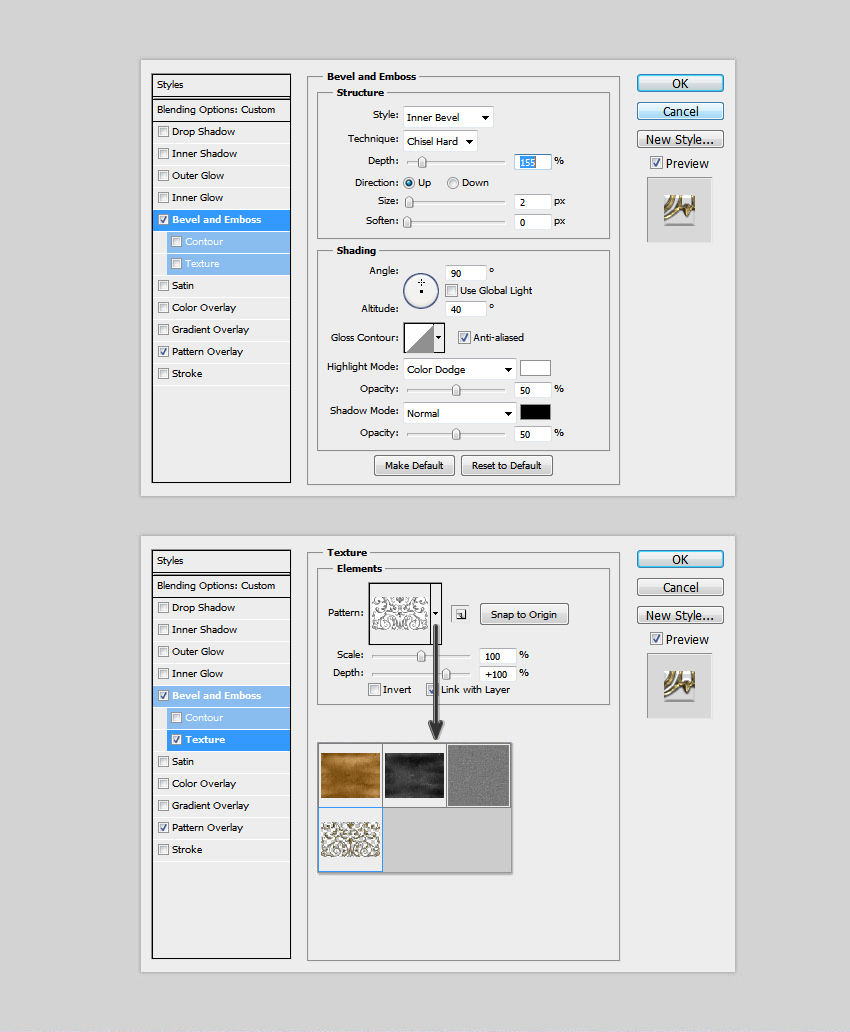Screen dimensions: 850x1032
Task: Enable Contour checkbox in upper dialog
Action: (x=176, y=242)
